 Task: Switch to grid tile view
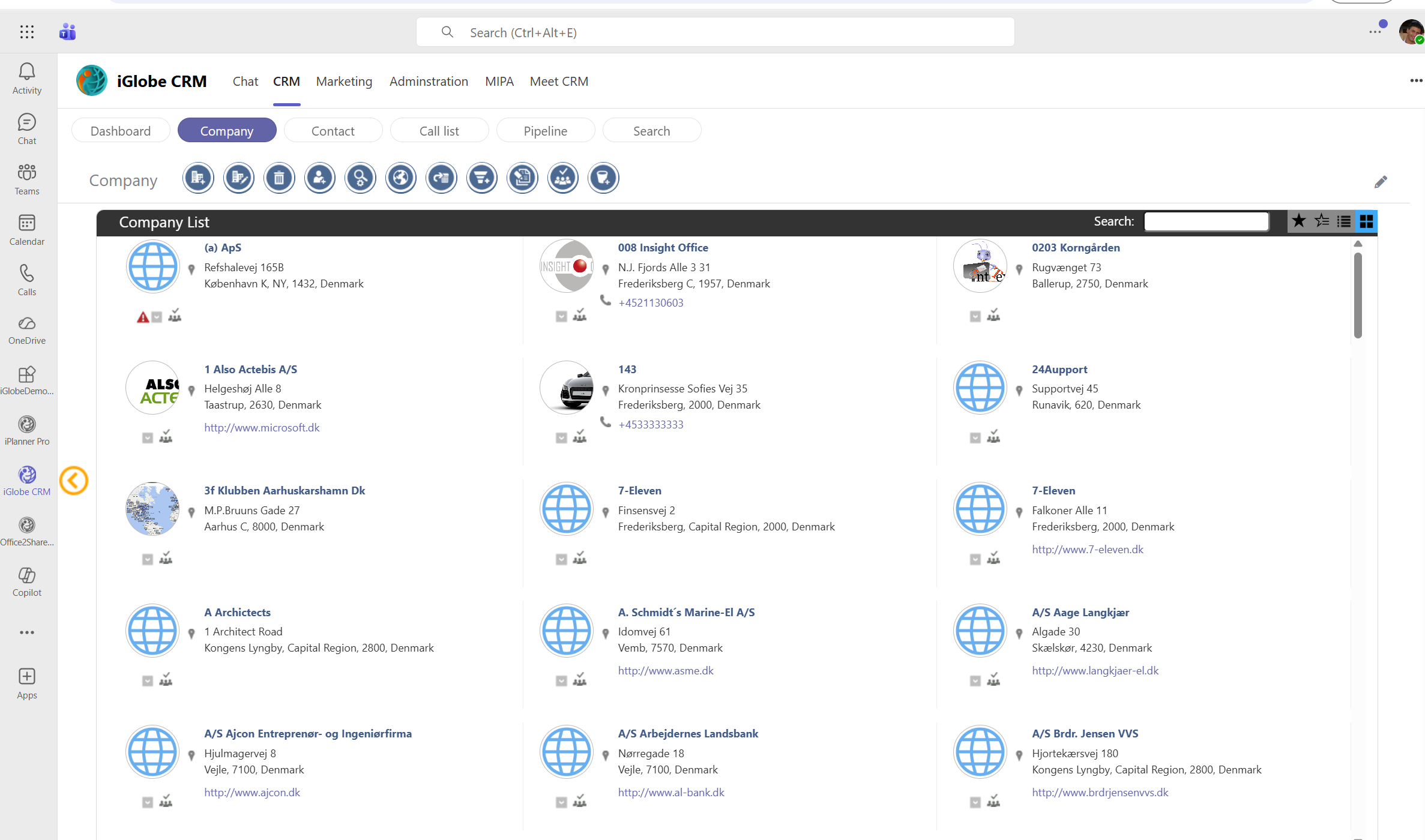click(x=1366, y=221)
